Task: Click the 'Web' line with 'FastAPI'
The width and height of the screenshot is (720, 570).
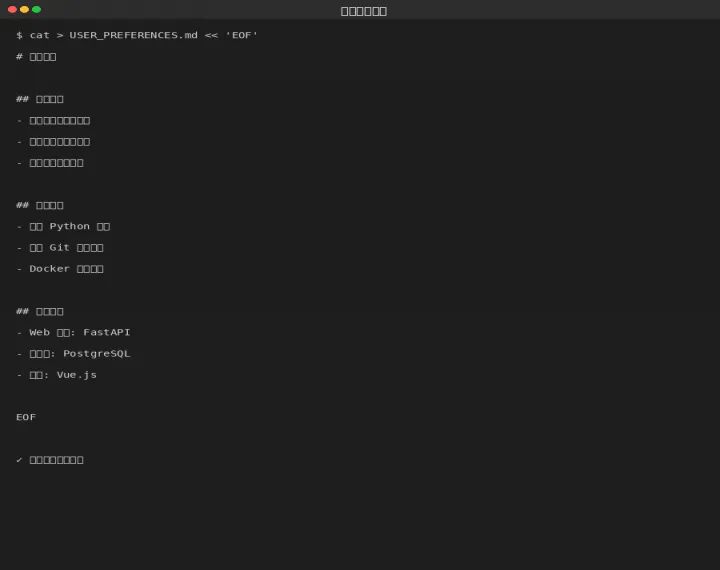Action: (73, 333)
